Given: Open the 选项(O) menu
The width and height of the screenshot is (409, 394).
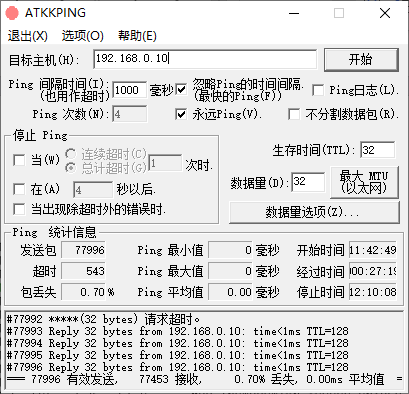Looking at the screenshot, I should (82, 36).
